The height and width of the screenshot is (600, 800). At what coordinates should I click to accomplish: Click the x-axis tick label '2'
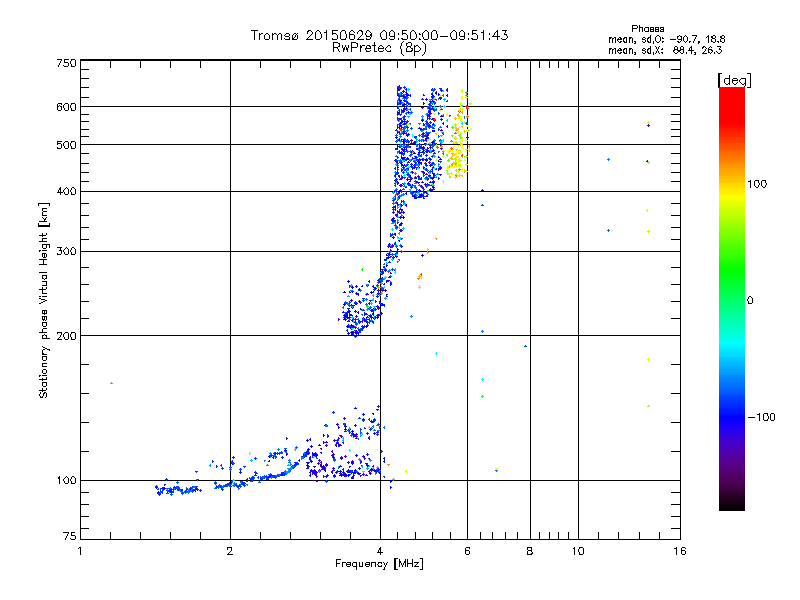pyautogui.click(x=230, y=551)
